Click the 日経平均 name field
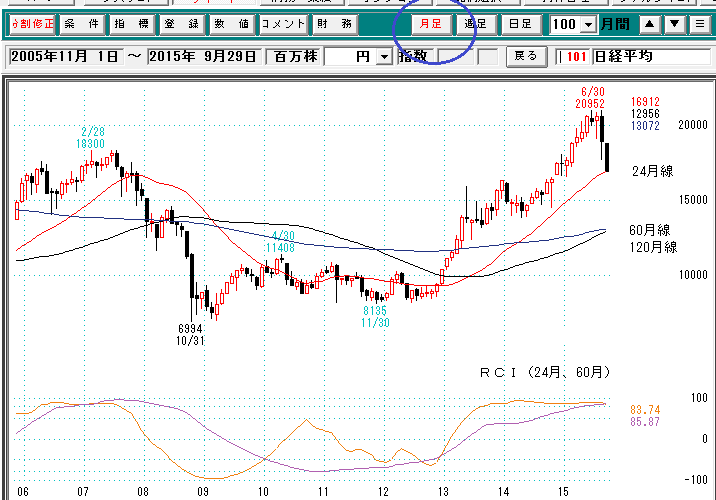Screen dimensions: 716x500 pyautogui.click(x=650, y=57)
